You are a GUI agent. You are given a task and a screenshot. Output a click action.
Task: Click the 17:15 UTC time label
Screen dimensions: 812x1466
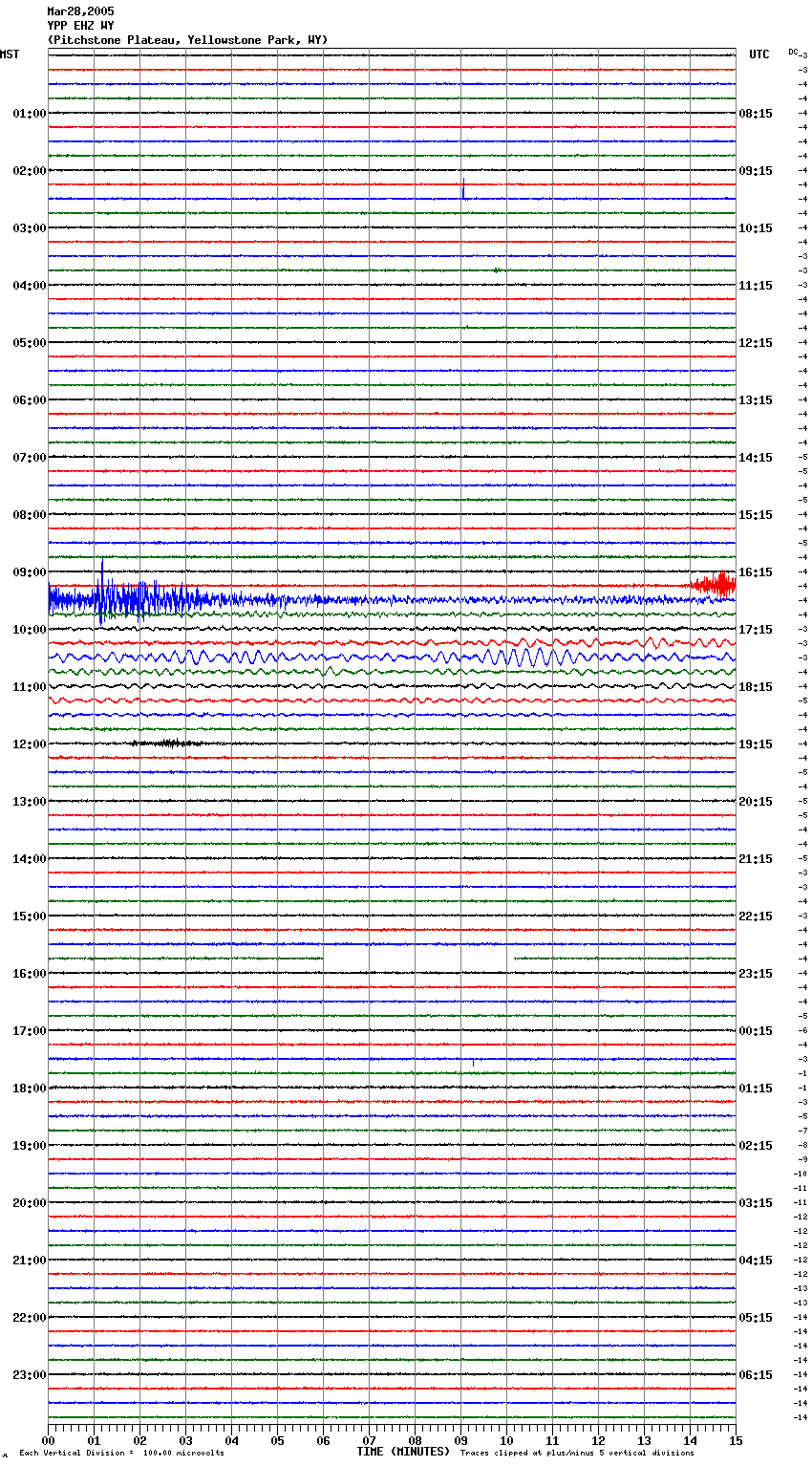(x=756, y=630)
